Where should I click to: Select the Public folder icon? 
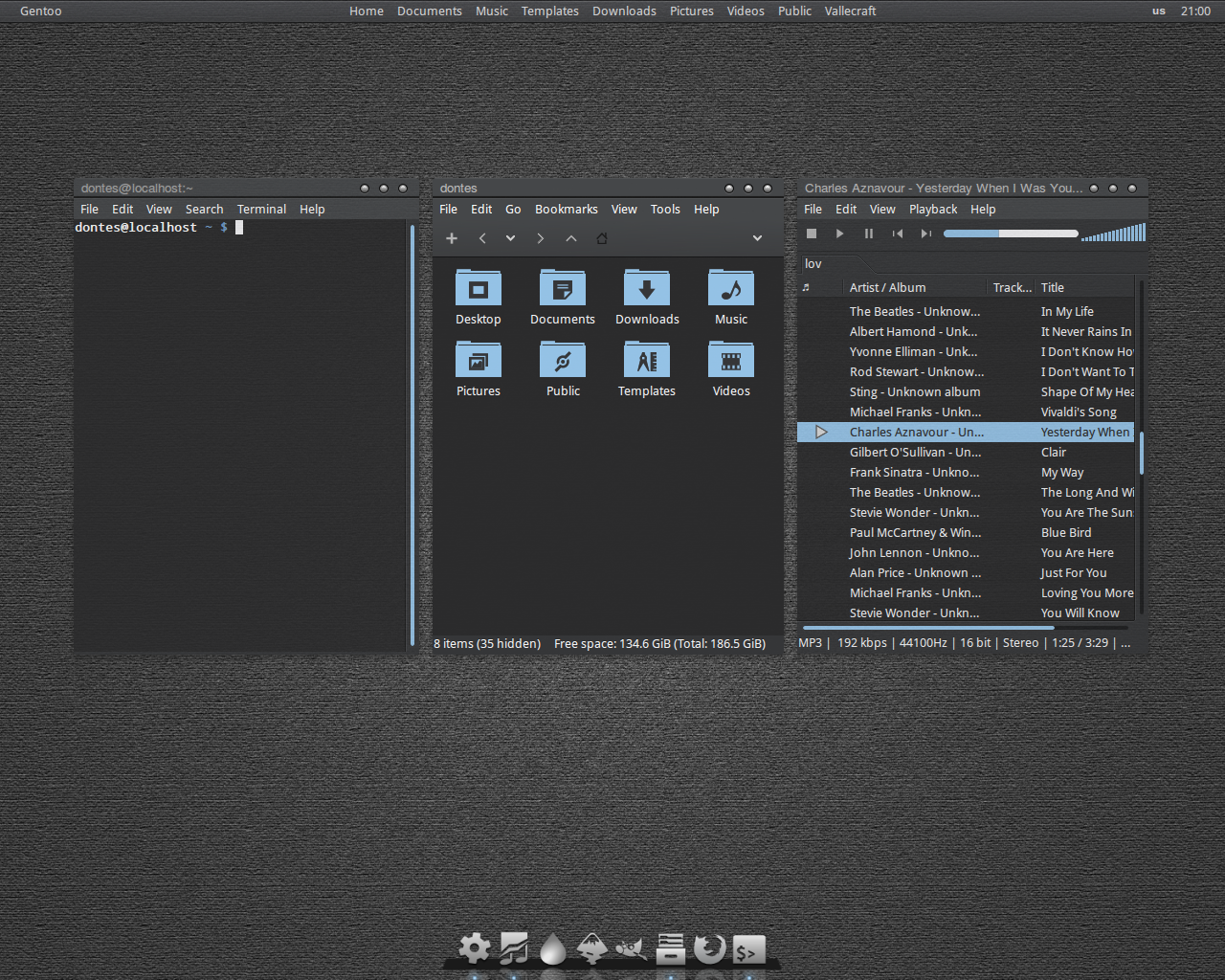[x=563, y=360]
